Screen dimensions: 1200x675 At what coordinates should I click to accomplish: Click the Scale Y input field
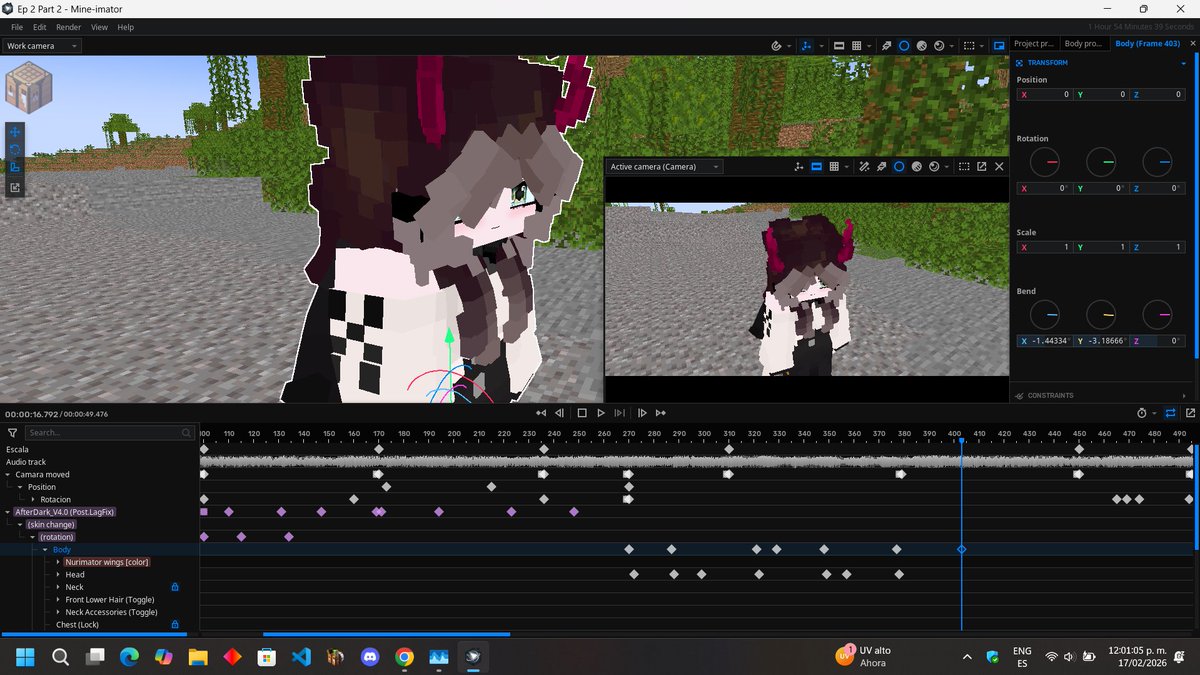coord(1100,247)
